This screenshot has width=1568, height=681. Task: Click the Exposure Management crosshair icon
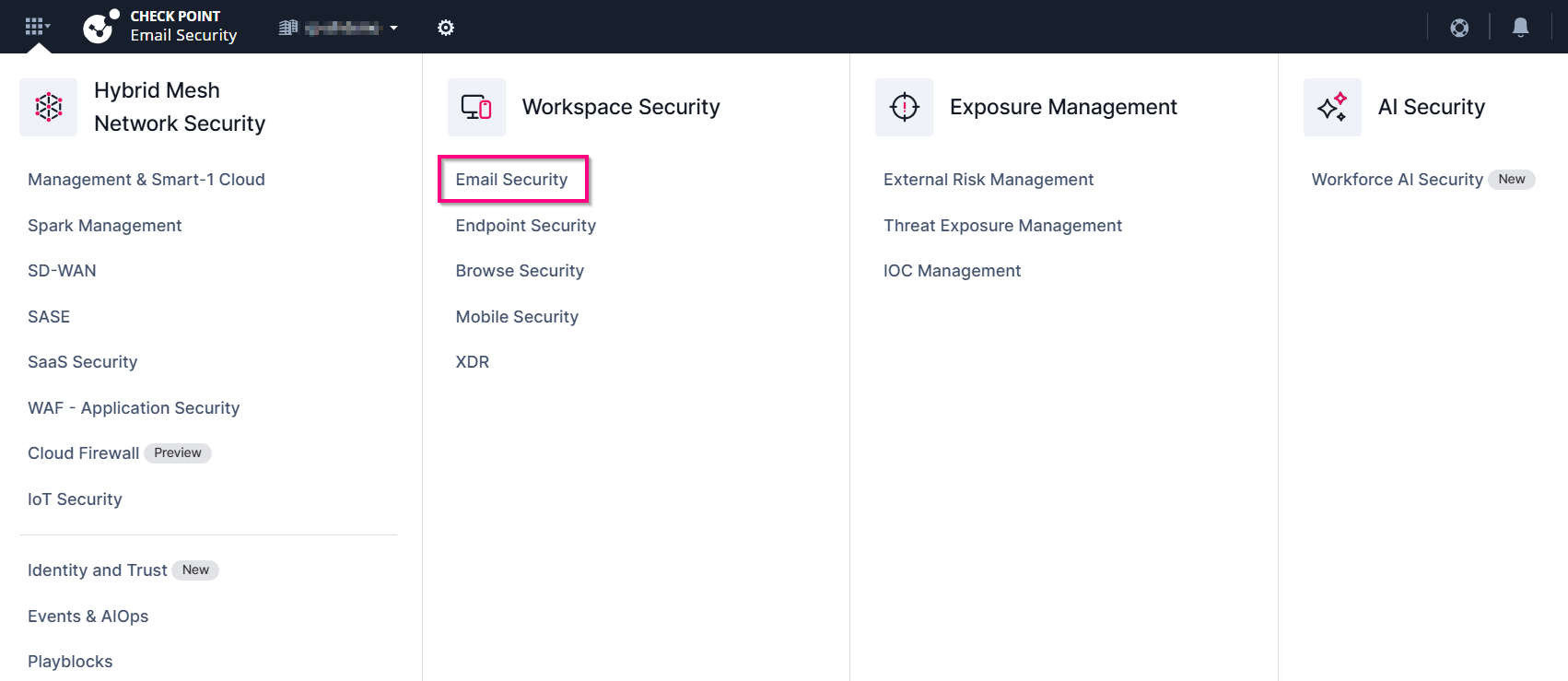tap(905, 107)
